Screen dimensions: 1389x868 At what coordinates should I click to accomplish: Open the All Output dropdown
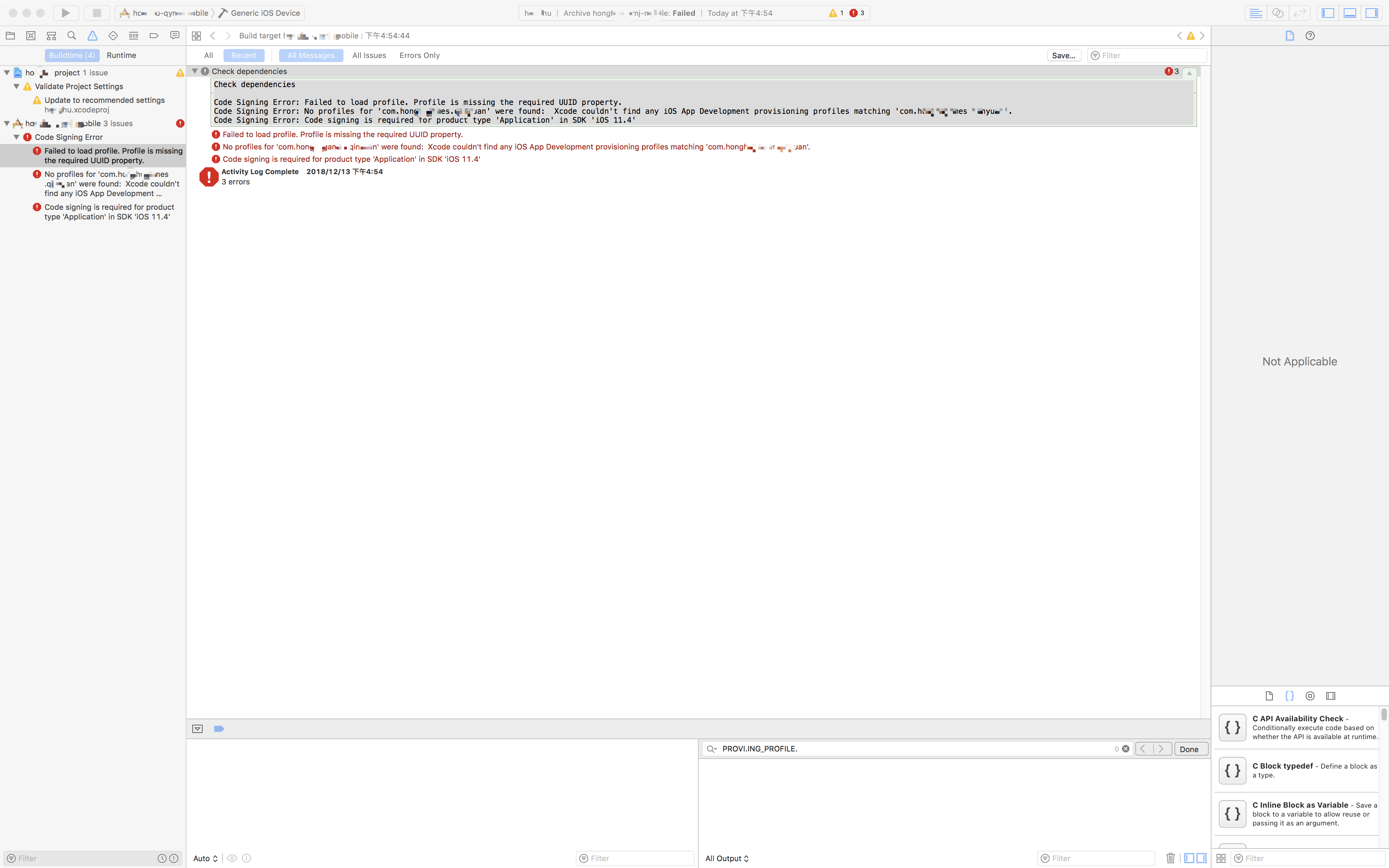(727, 858)
